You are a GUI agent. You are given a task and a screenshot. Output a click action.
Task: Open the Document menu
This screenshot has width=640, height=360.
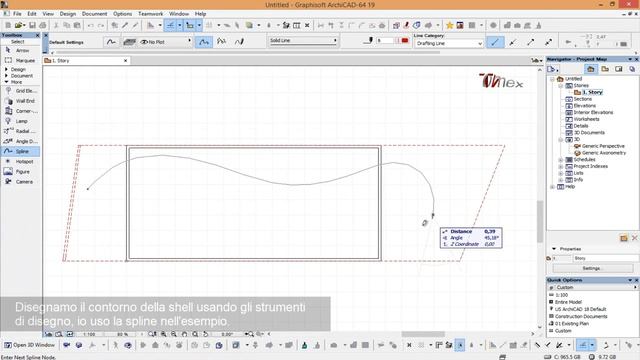coord(94,13)
